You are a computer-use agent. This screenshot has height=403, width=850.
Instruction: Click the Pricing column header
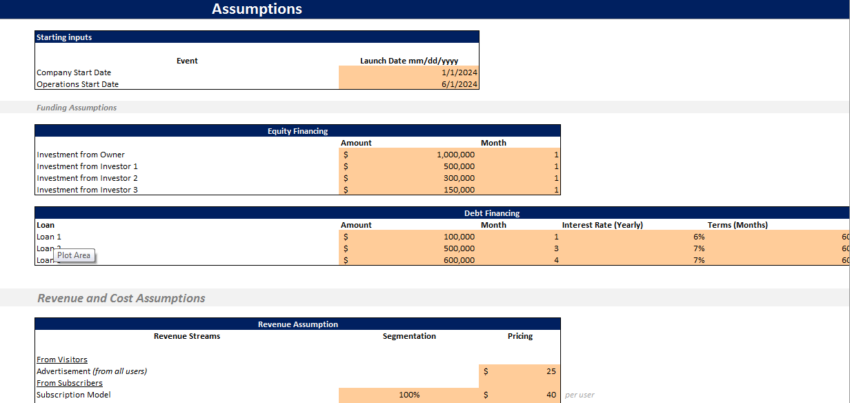pos(520,336)
